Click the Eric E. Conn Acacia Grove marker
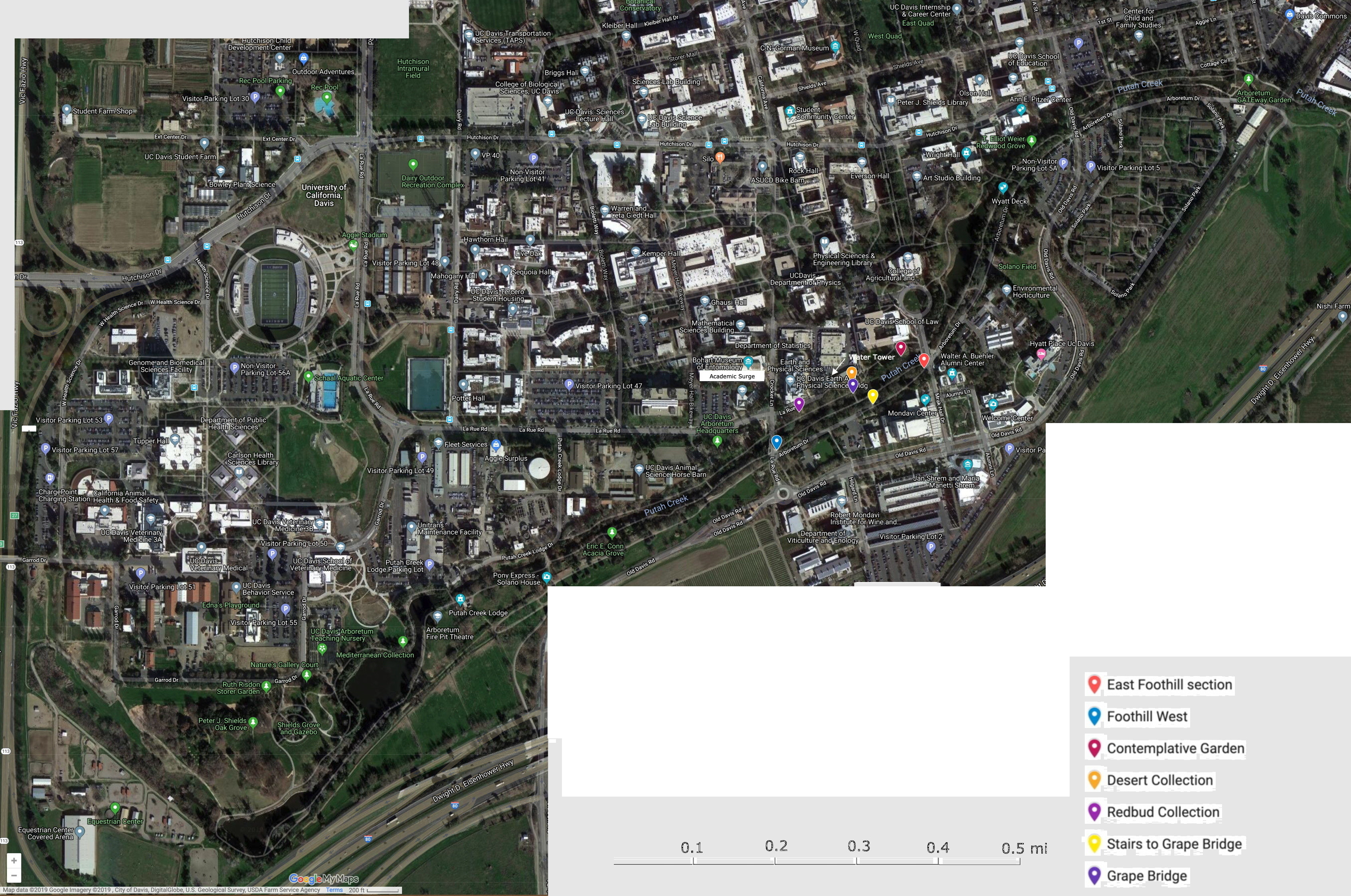The width and height of the screenshot is (1351, 896). [x=612, y=532]
